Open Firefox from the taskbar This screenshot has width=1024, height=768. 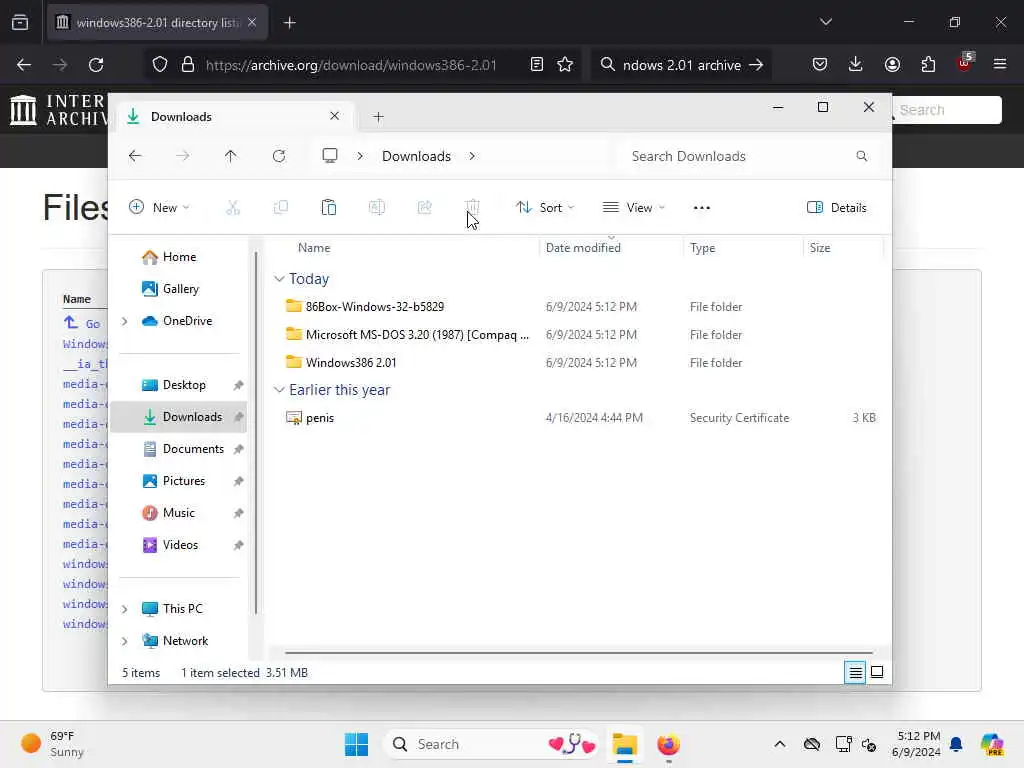point(668,744)
